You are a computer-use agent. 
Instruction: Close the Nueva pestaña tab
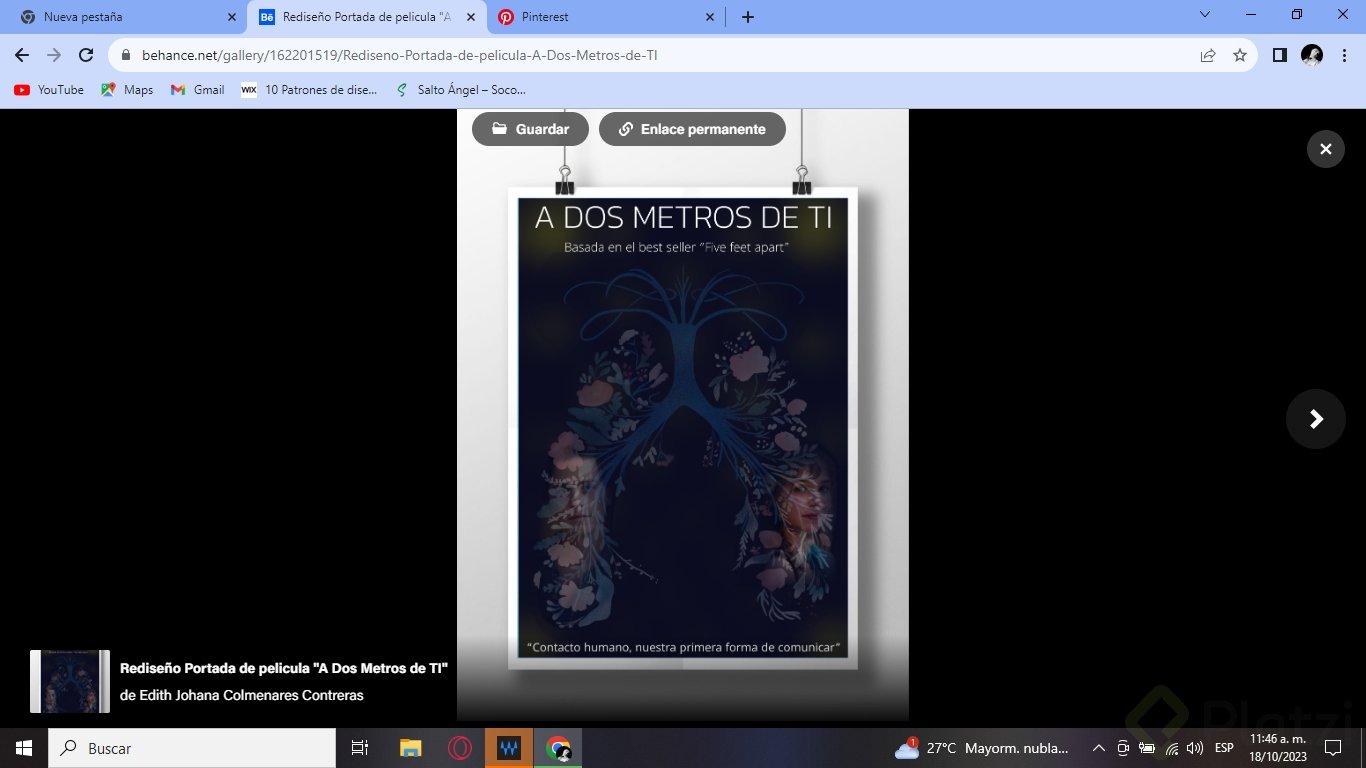click(x=232, y=17)
